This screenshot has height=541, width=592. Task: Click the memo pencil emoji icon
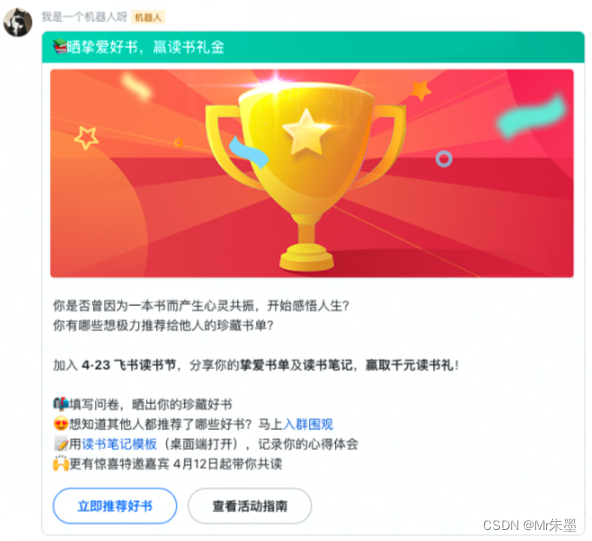60,444
